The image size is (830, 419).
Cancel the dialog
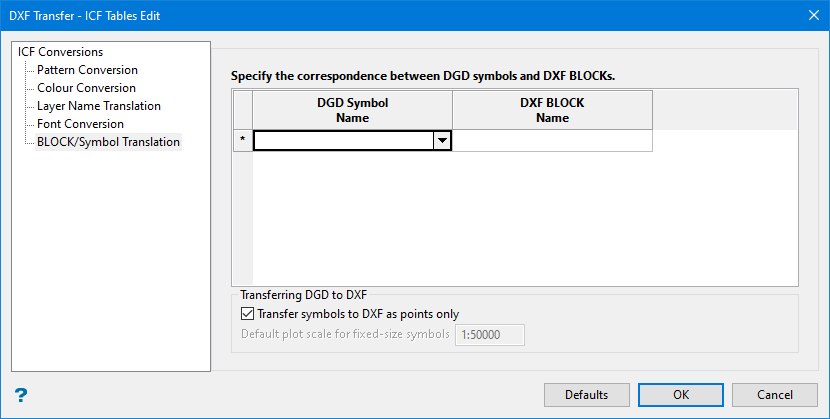(x=774, y=394)
